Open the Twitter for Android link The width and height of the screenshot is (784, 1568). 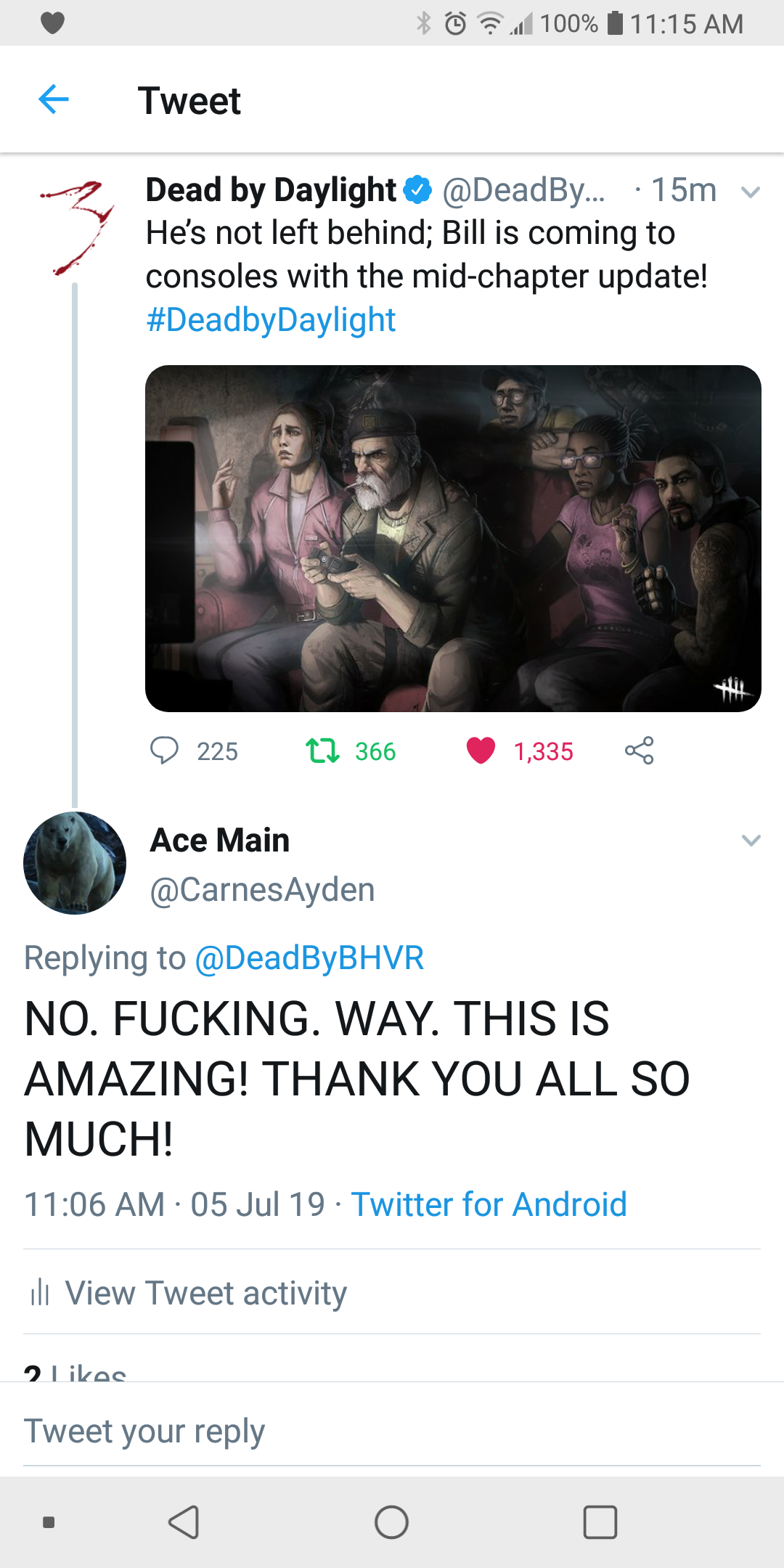[x=489, y=1204]
